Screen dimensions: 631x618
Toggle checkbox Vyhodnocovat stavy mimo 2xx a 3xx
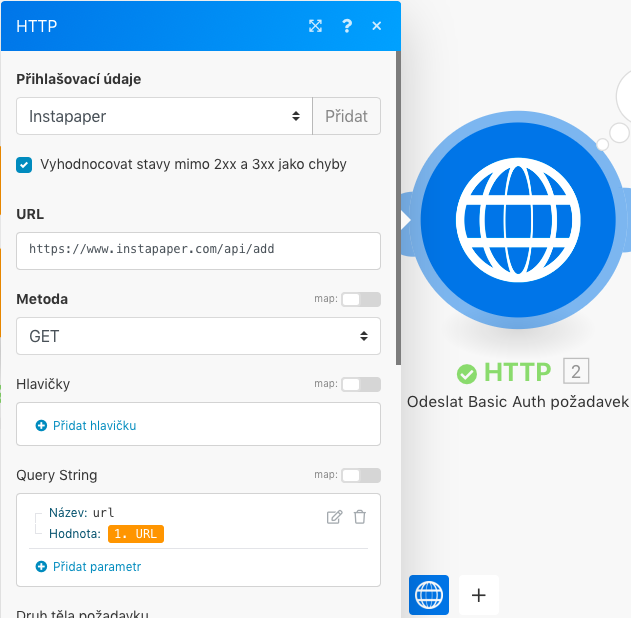pos(25,164)
